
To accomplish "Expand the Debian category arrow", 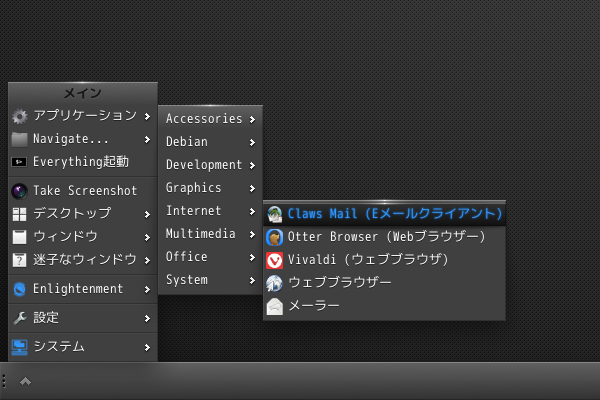I will [x=252, y=142].
